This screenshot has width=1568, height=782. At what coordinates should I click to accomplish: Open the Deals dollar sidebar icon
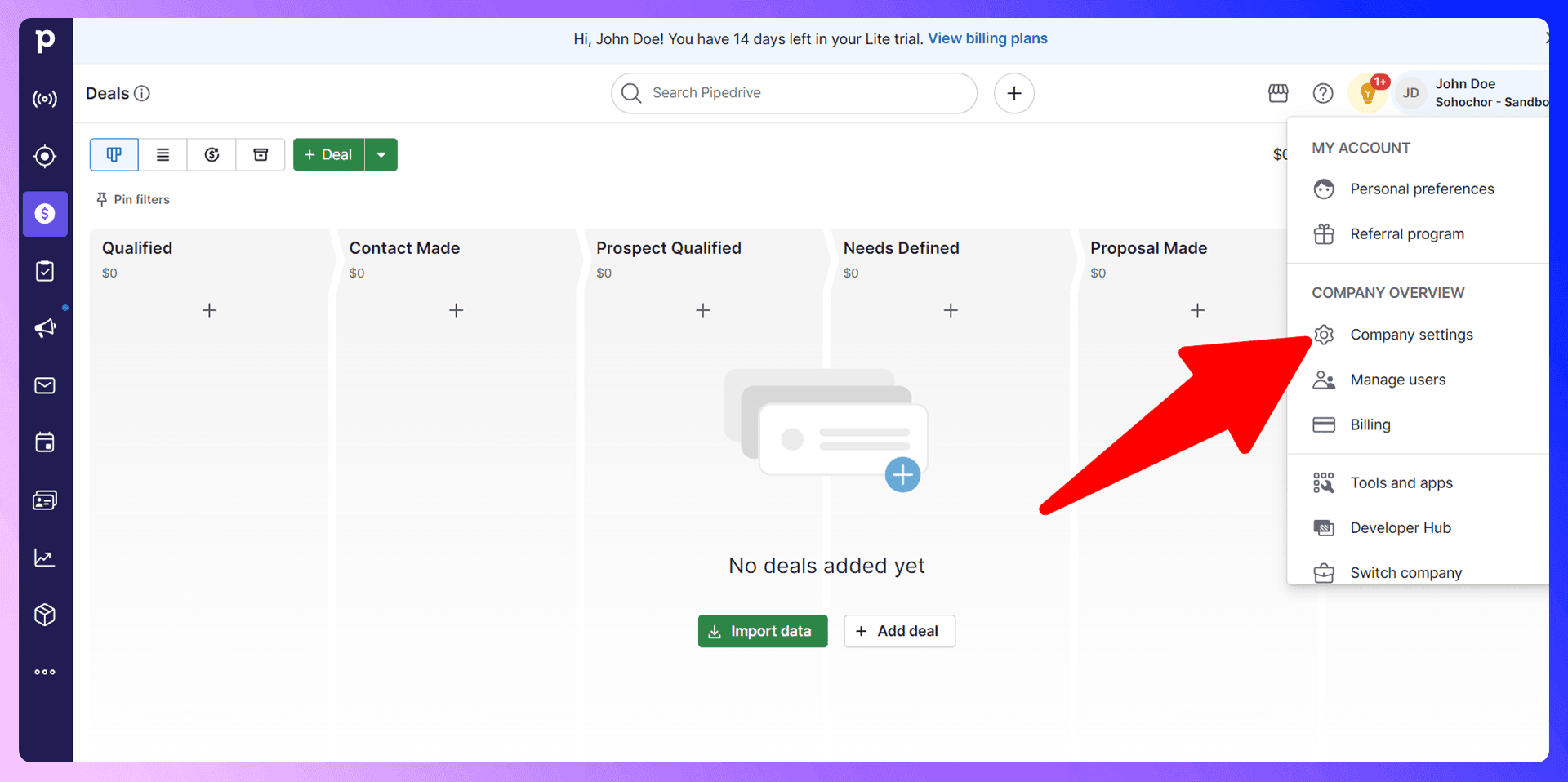point(45,214)
